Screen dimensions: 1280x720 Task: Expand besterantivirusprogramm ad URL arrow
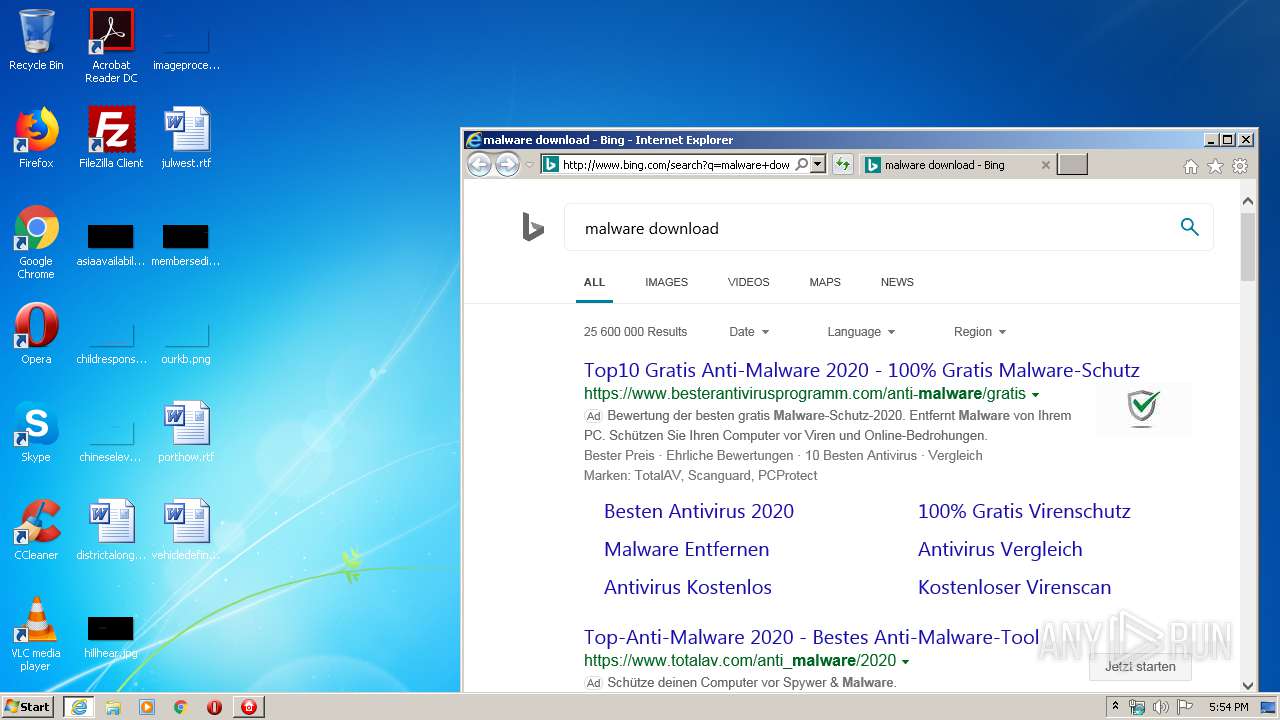[x=1035, y=395]
